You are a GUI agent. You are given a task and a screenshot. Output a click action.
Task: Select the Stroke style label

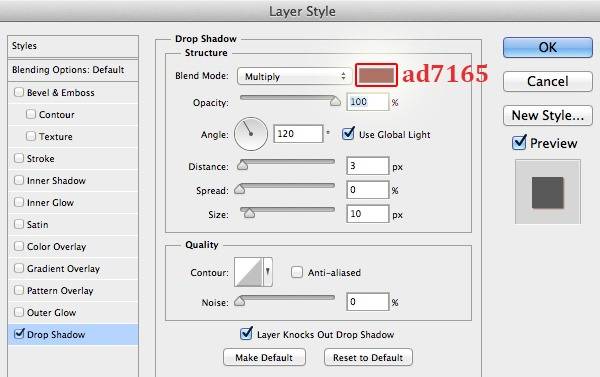coord(41,158)
